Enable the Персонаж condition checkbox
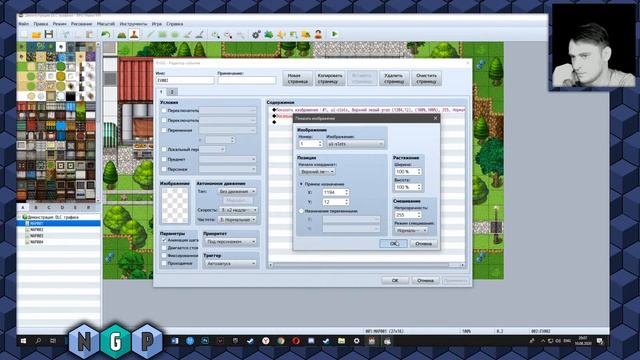 click(164, 169)
